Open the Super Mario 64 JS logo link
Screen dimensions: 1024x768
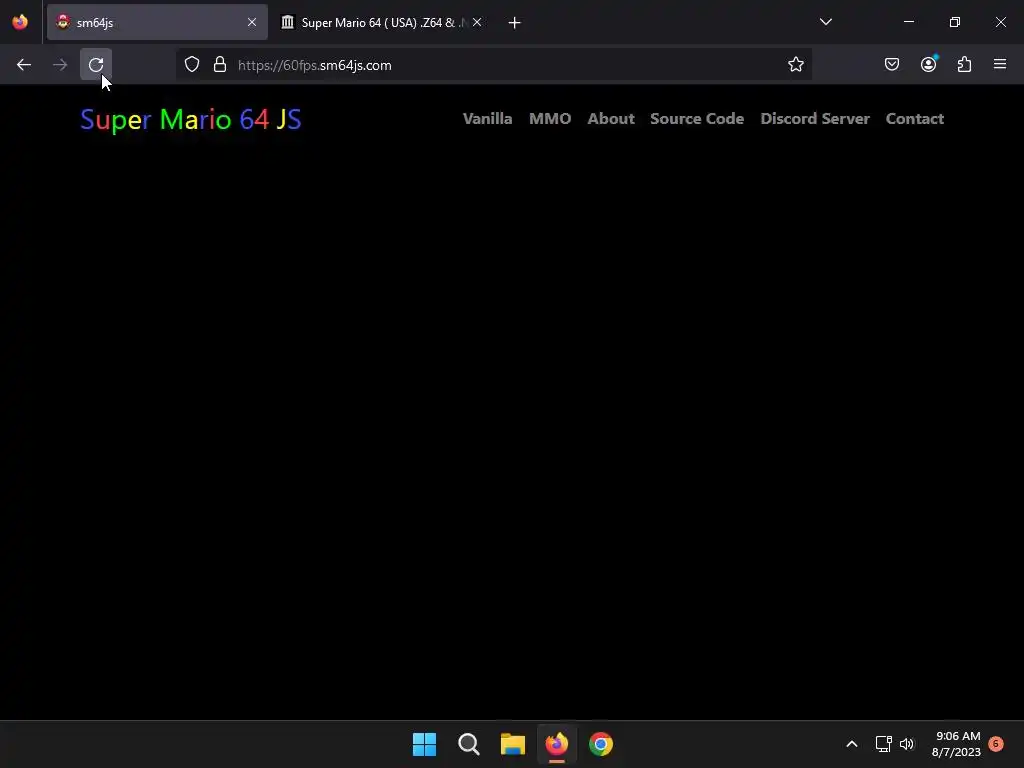[191, 120]
